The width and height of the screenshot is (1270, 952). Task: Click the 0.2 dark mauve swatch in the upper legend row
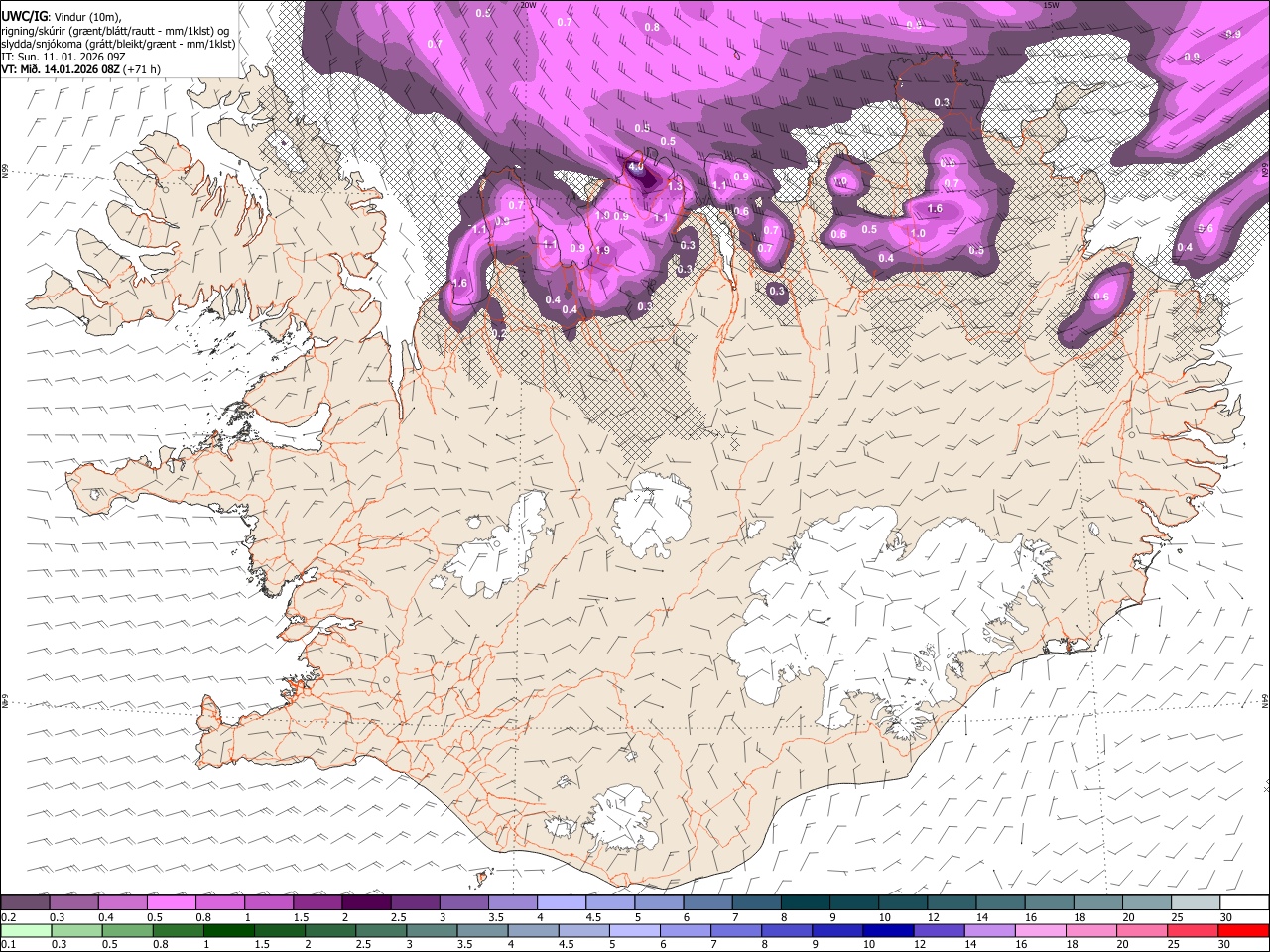(x=25, y=902)
